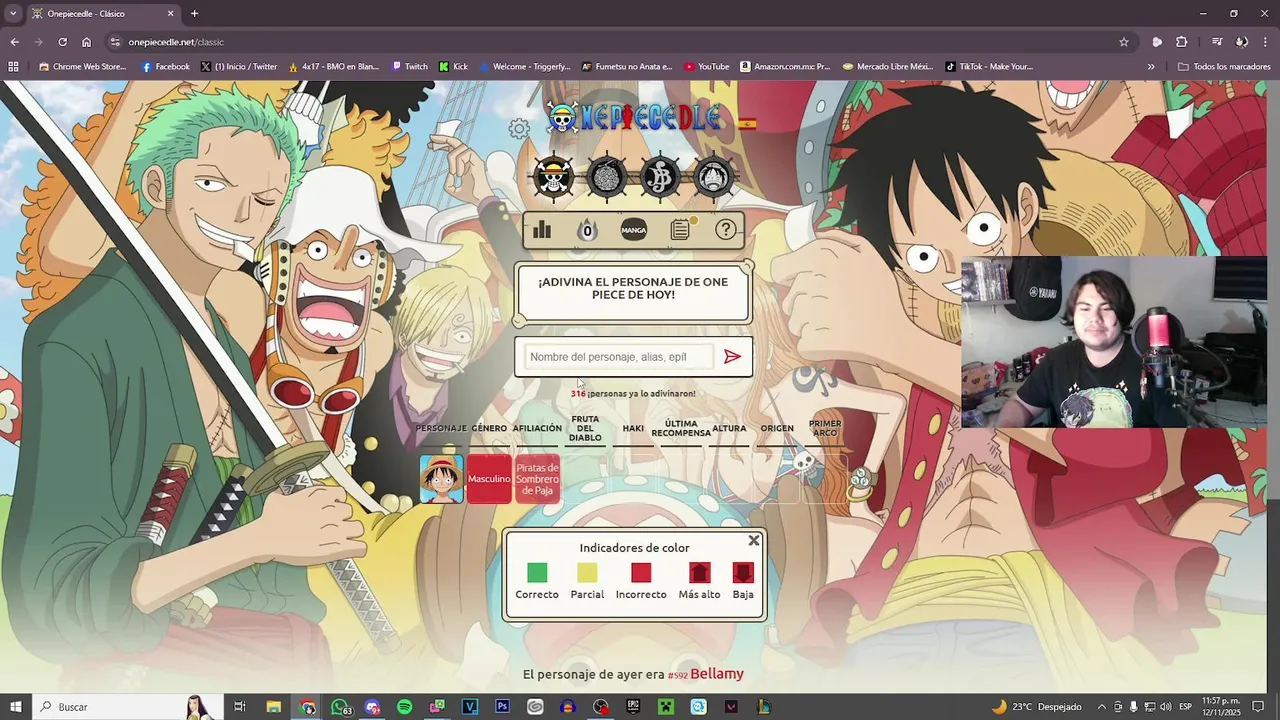Toggle the MANGA spoiler mode button

tap(634, 230)
